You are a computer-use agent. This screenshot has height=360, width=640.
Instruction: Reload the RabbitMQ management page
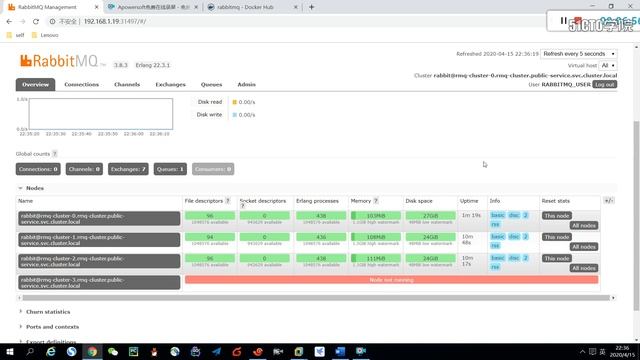point(36,21)
